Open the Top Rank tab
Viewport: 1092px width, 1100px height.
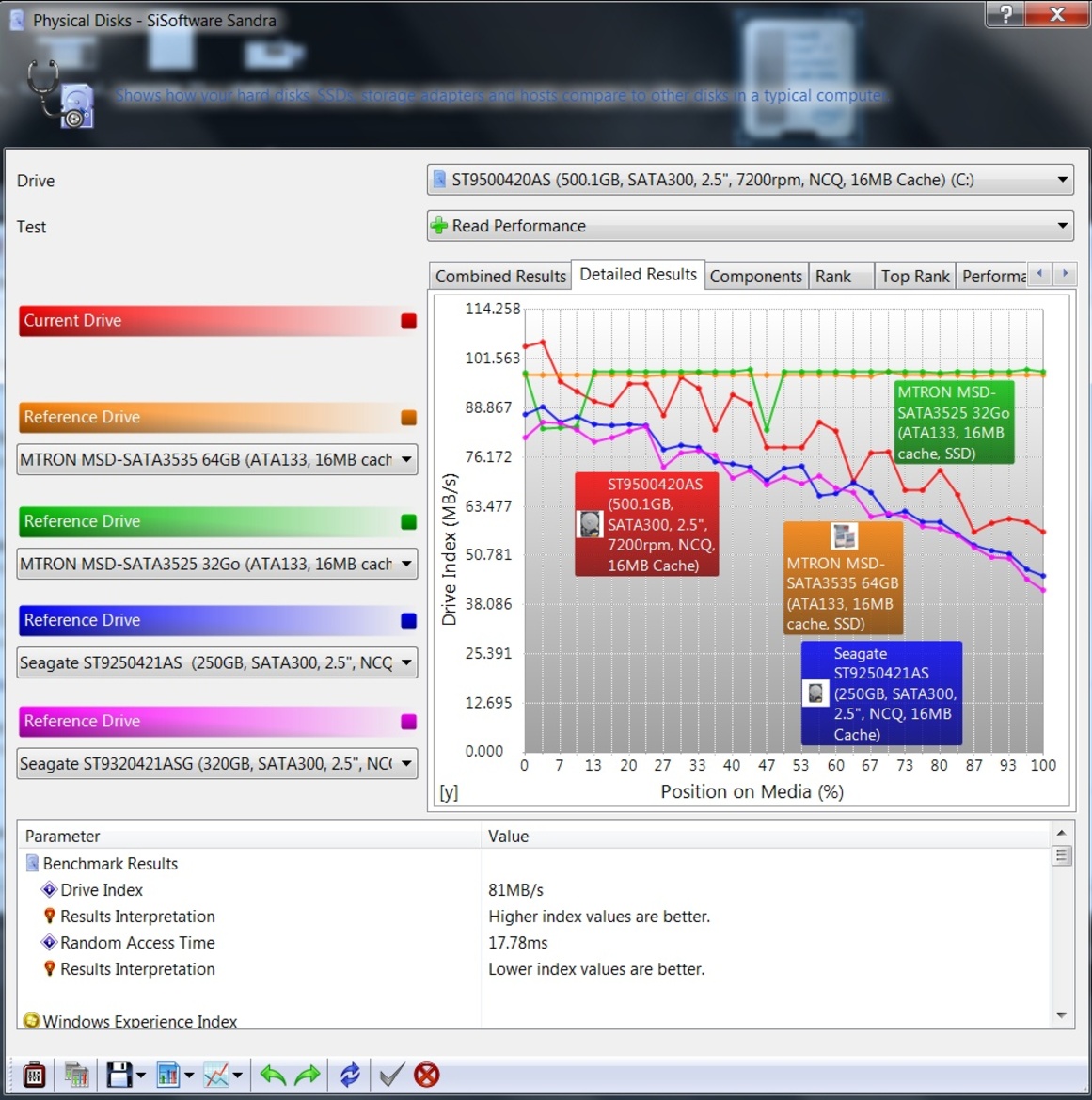(x=914, y=276)
